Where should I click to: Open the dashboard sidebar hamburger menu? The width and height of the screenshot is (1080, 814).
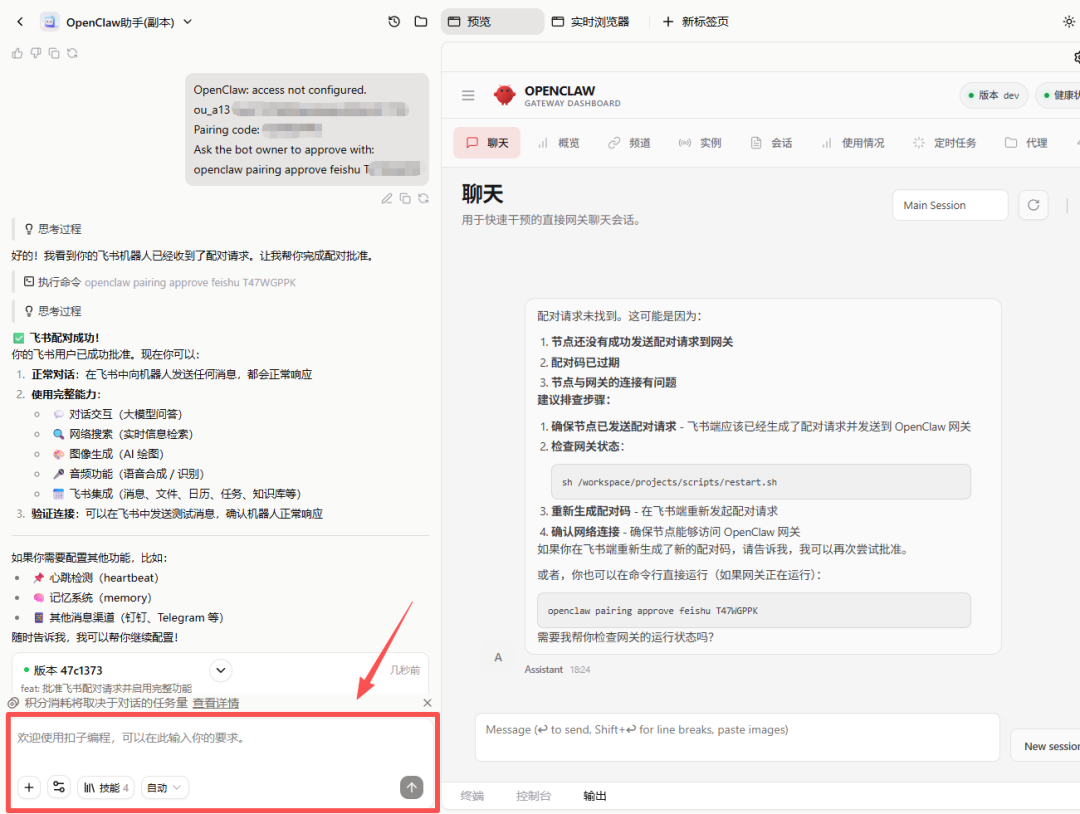tap(468, 95)
